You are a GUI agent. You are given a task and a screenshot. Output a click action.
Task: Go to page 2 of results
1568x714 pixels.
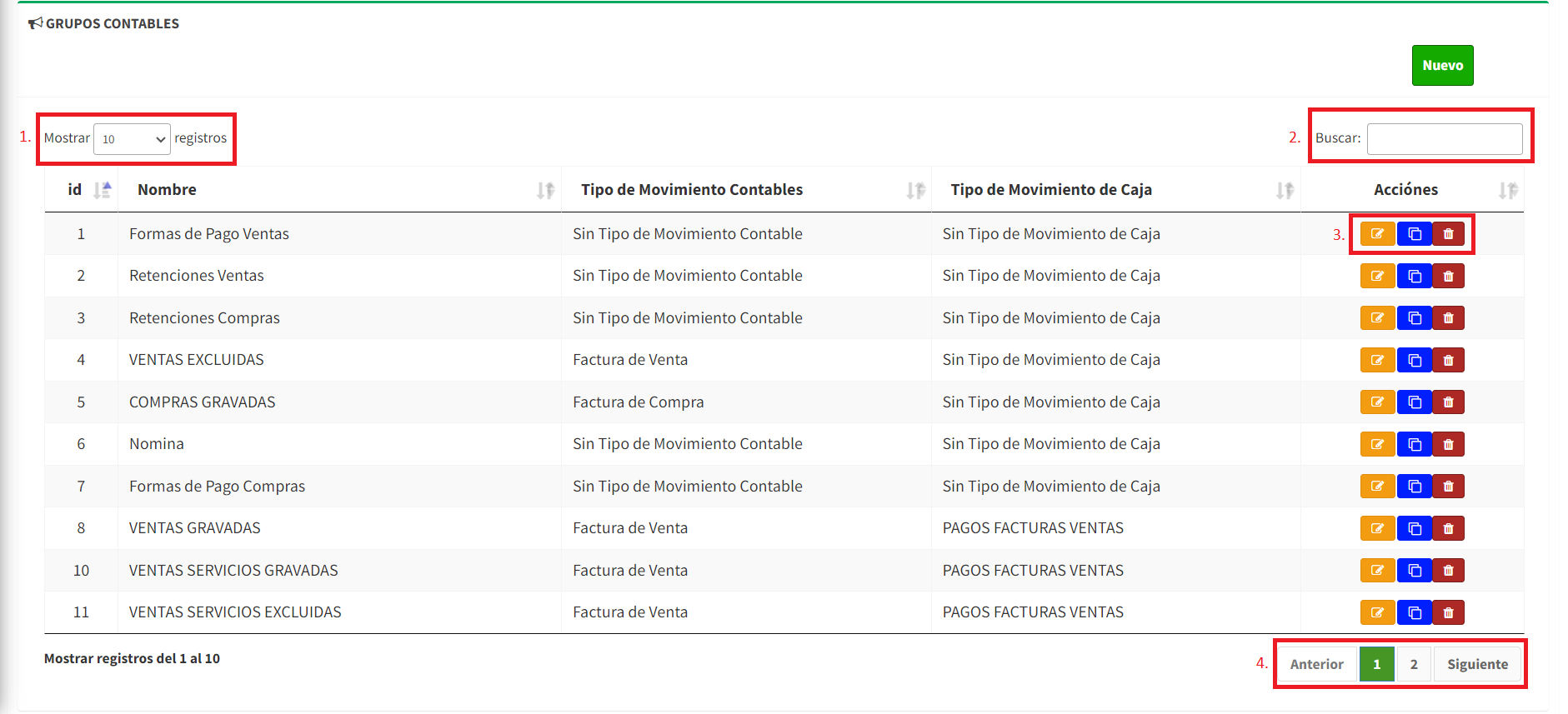[x=1414, y=664]
